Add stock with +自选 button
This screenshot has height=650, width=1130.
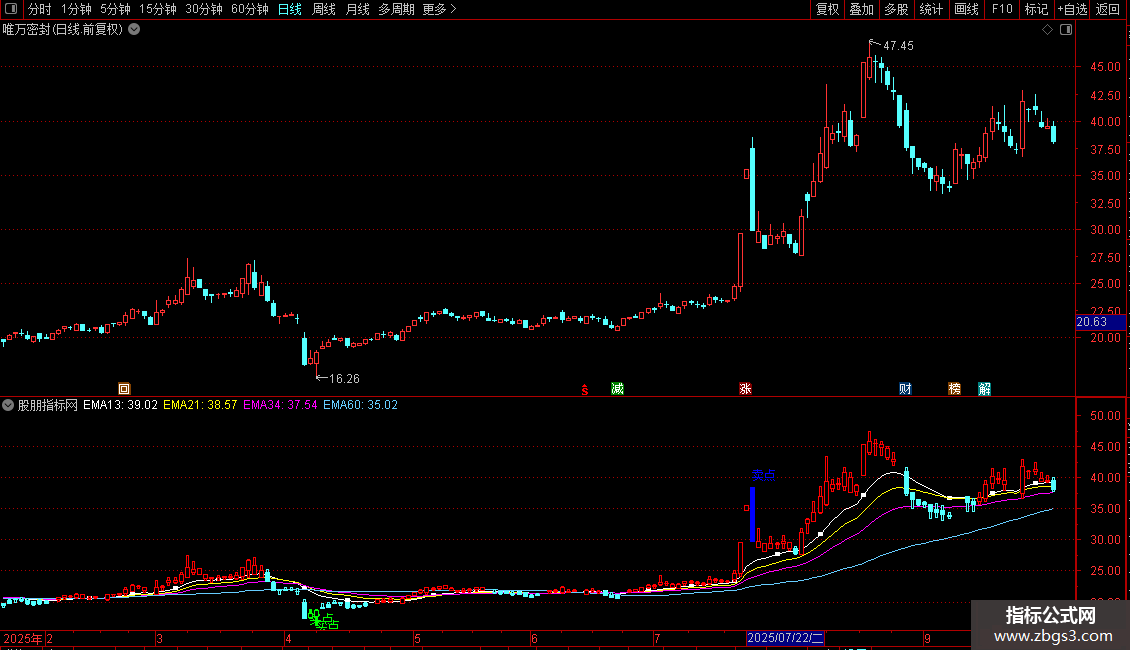pyautogui.click(x=1072, y=9)
